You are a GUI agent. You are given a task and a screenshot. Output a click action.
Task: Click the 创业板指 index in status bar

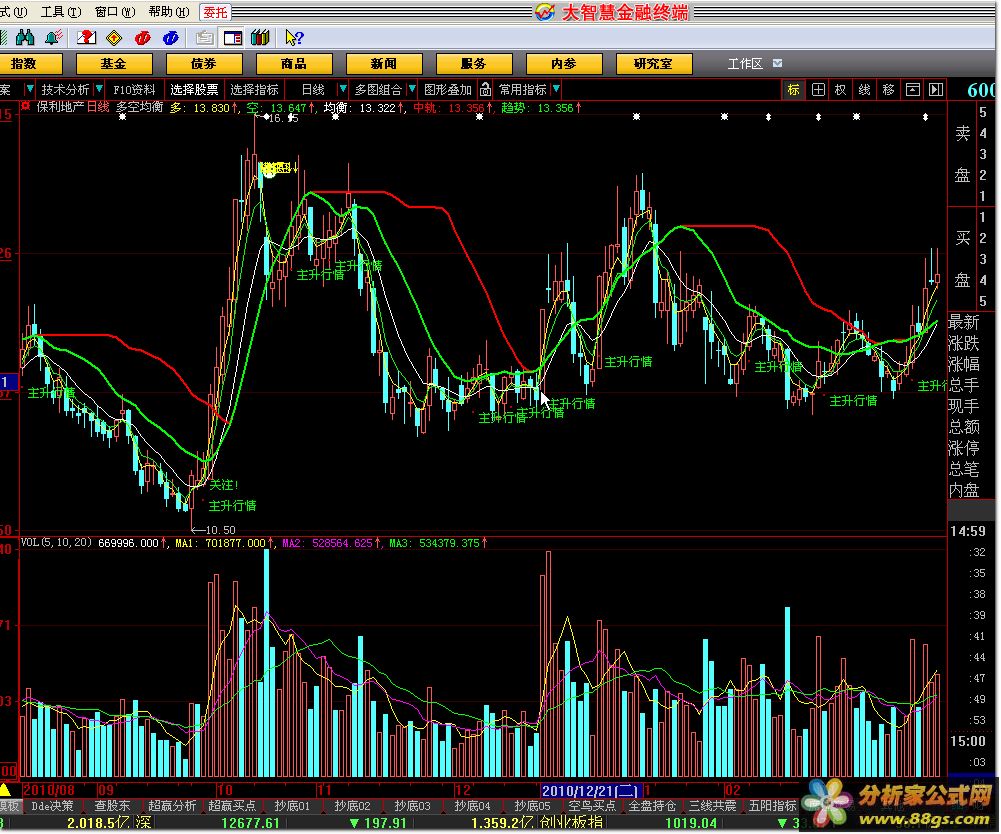pos(570,823)
